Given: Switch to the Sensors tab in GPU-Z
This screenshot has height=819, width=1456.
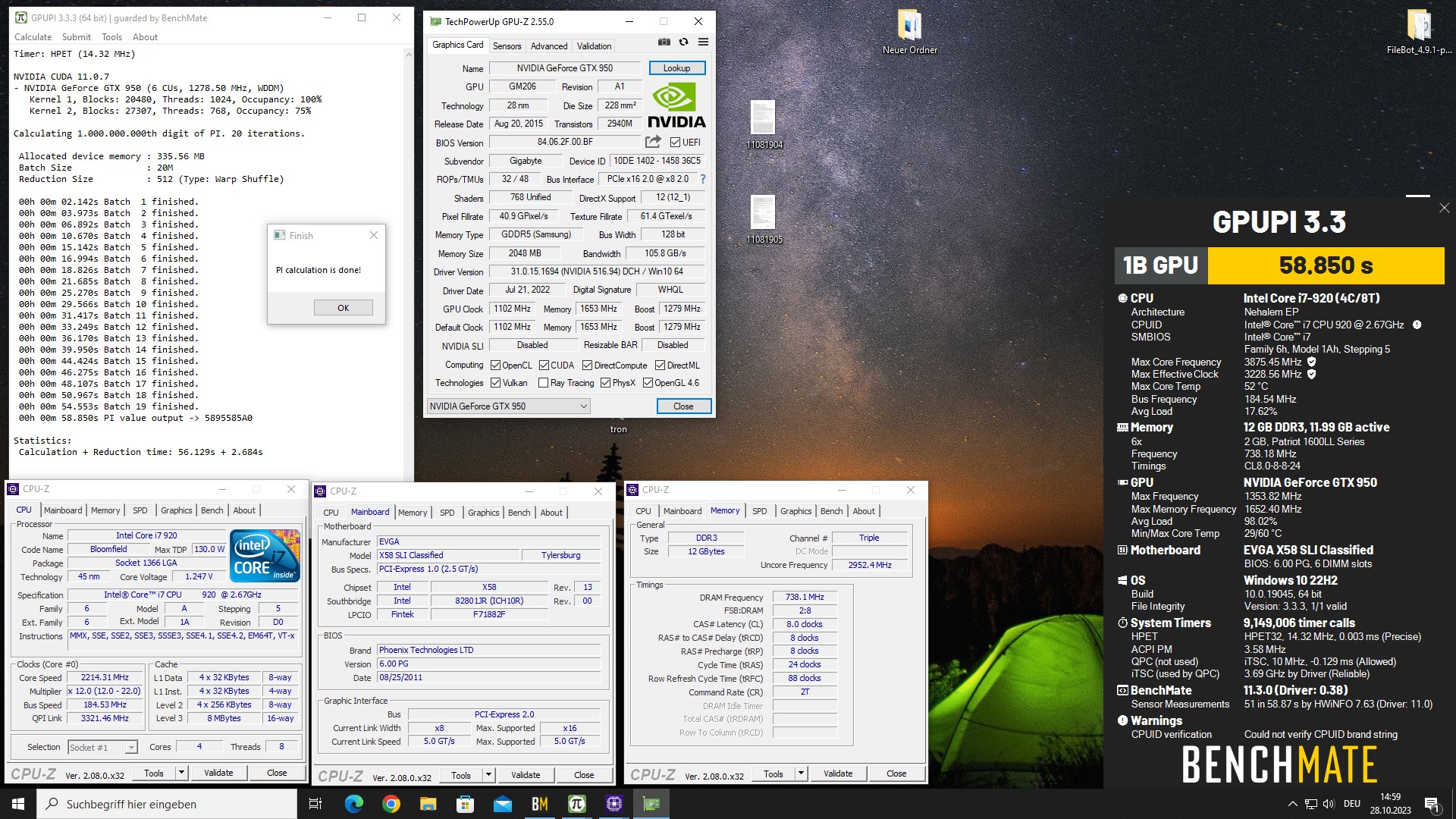Looking at the screenshot, I should 507,46.
